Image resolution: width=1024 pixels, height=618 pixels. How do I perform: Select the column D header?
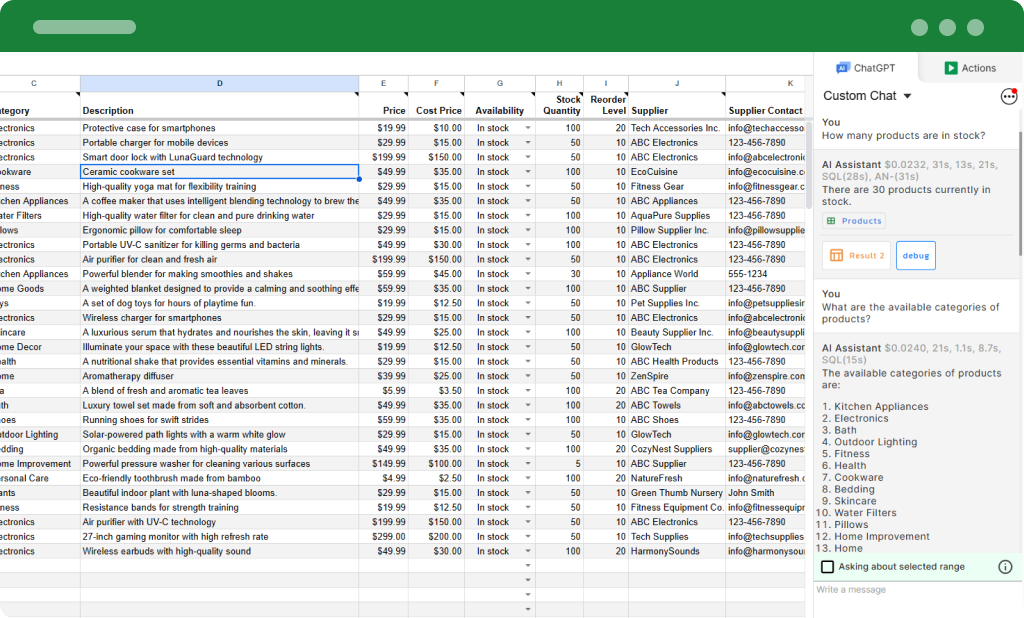tap(219, 84)
